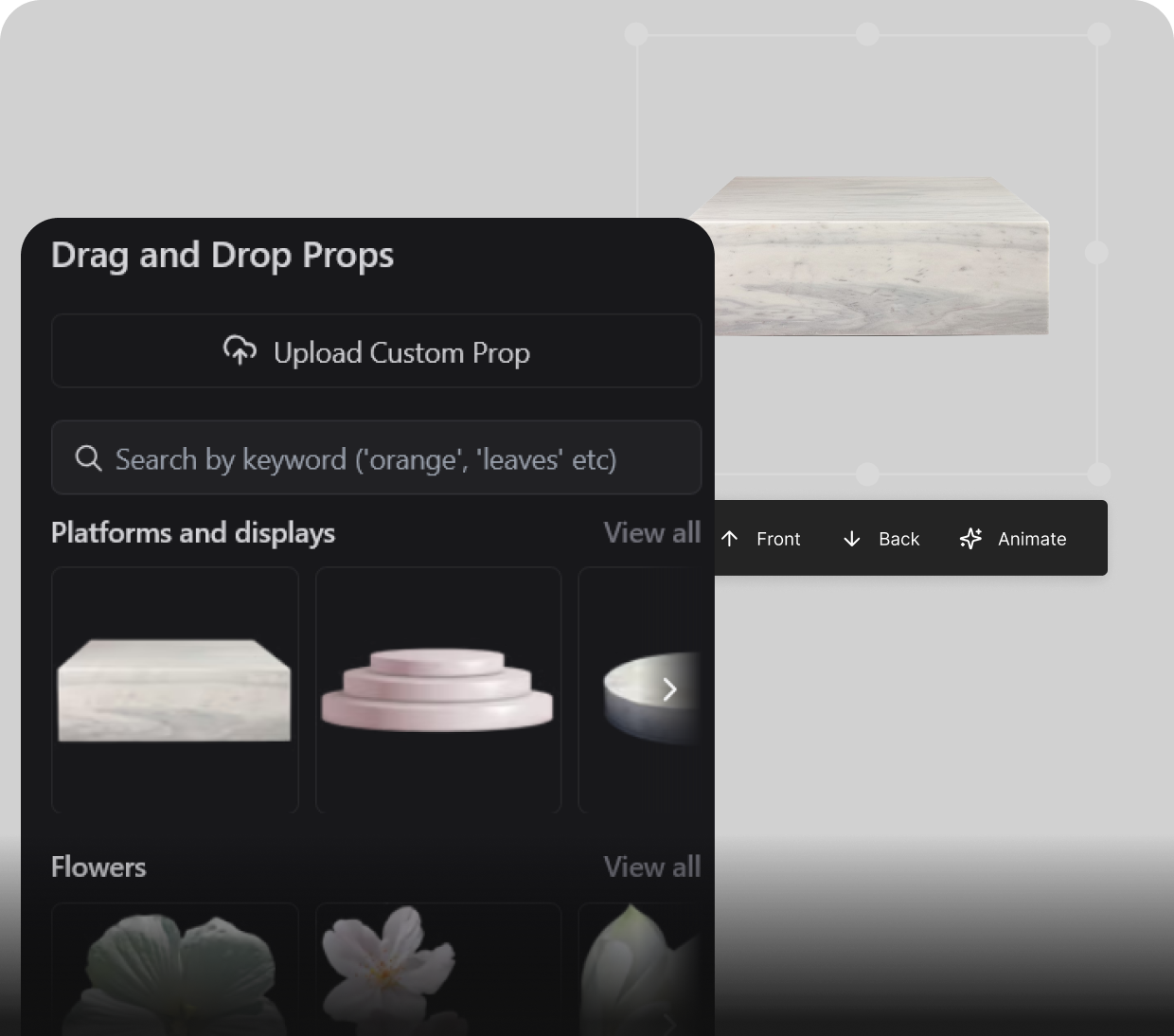The width and height of the screenshot is (1174, 1036).
Task: Open View all for Platforms and displays
Action: coord(652,532)
